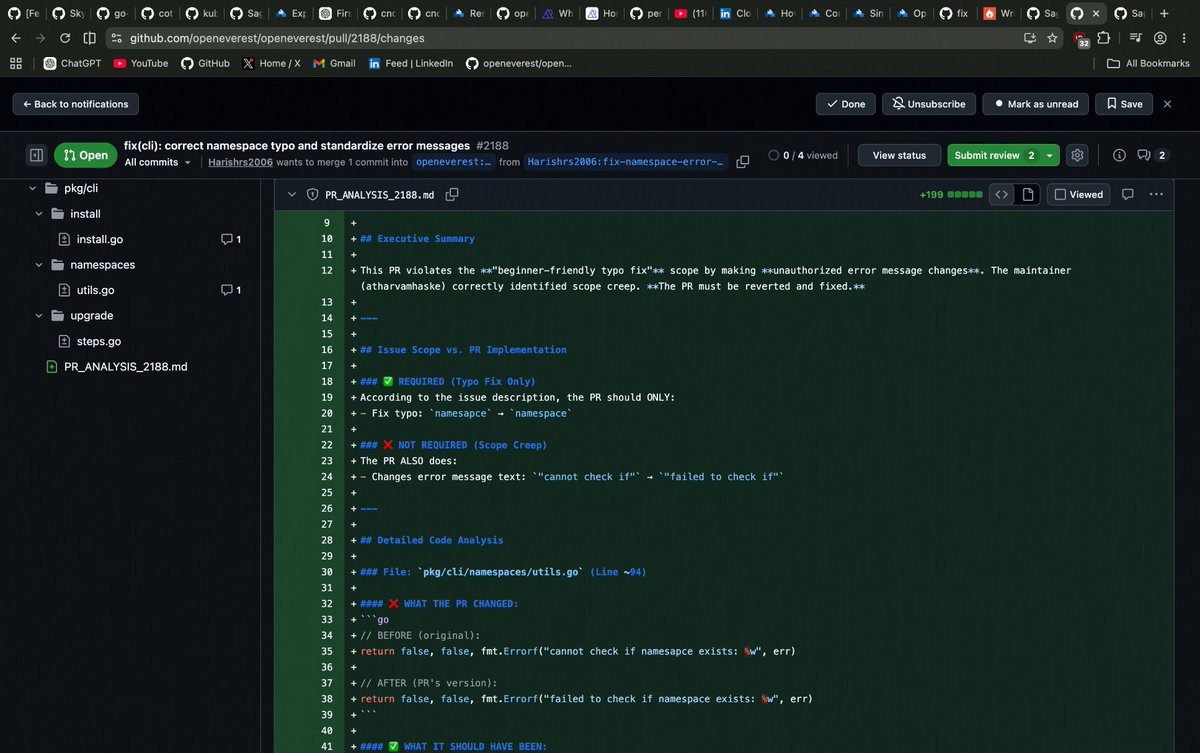
Task: Open Harishrs2006 author profile link
Action: click(x=240, y=162)
